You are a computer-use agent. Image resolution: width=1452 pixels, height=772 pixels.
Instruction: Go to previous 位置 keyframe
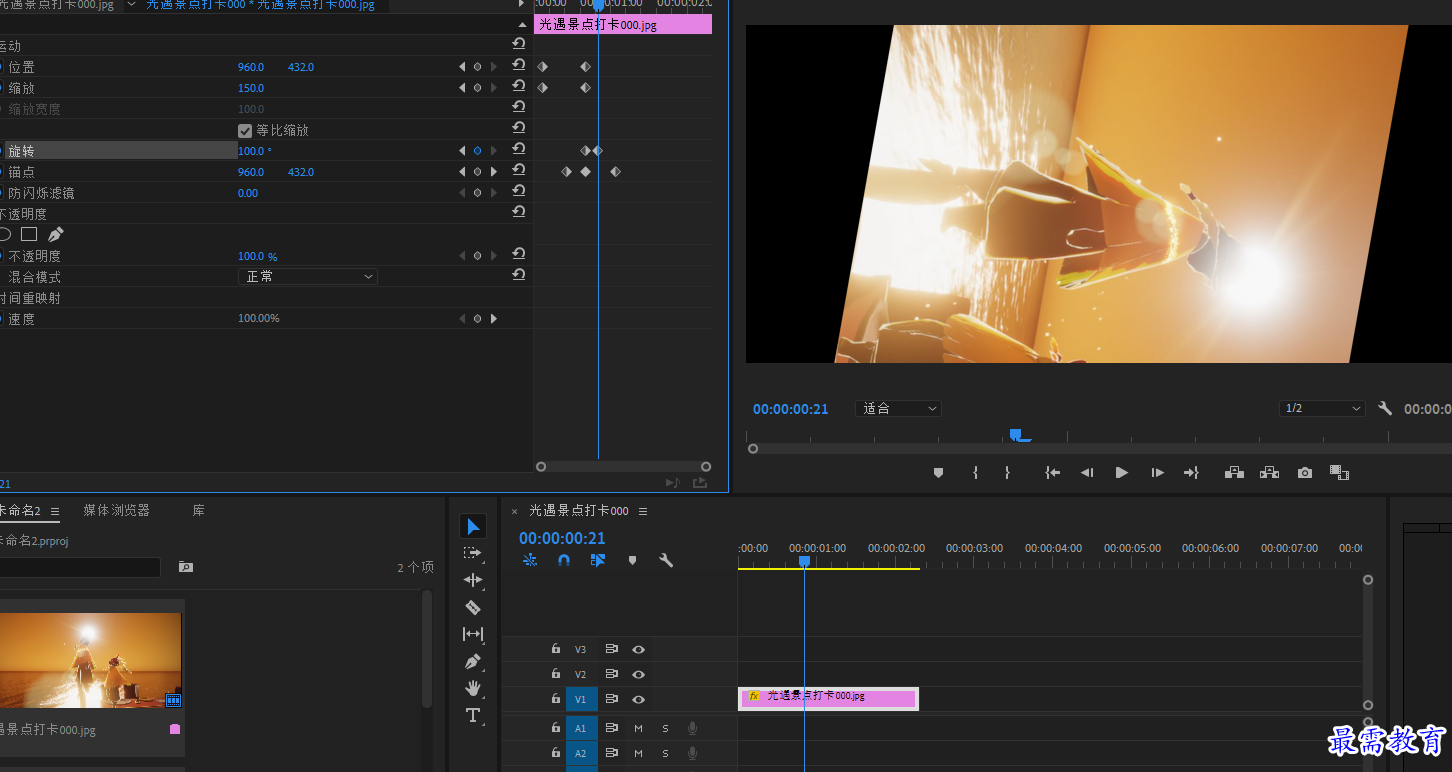(462, 67)
